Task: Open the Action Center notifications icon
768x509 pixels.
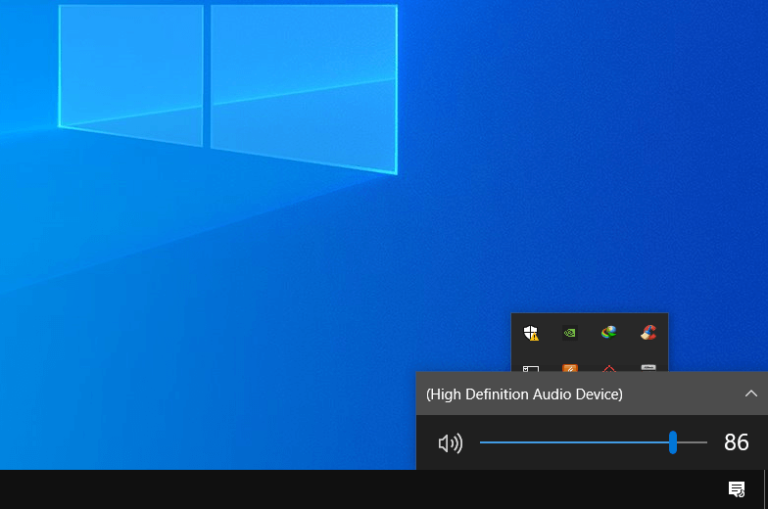Action: [737, 489]
